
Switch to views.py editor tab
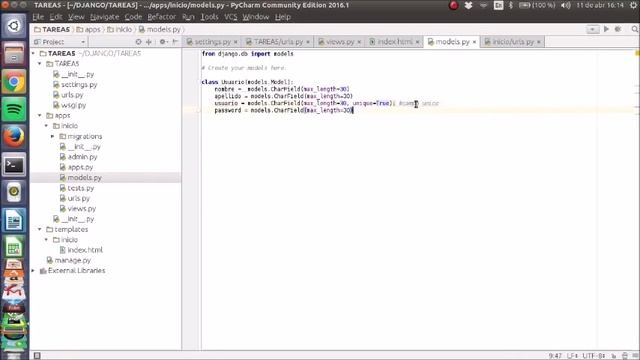[x=340, y=42]
